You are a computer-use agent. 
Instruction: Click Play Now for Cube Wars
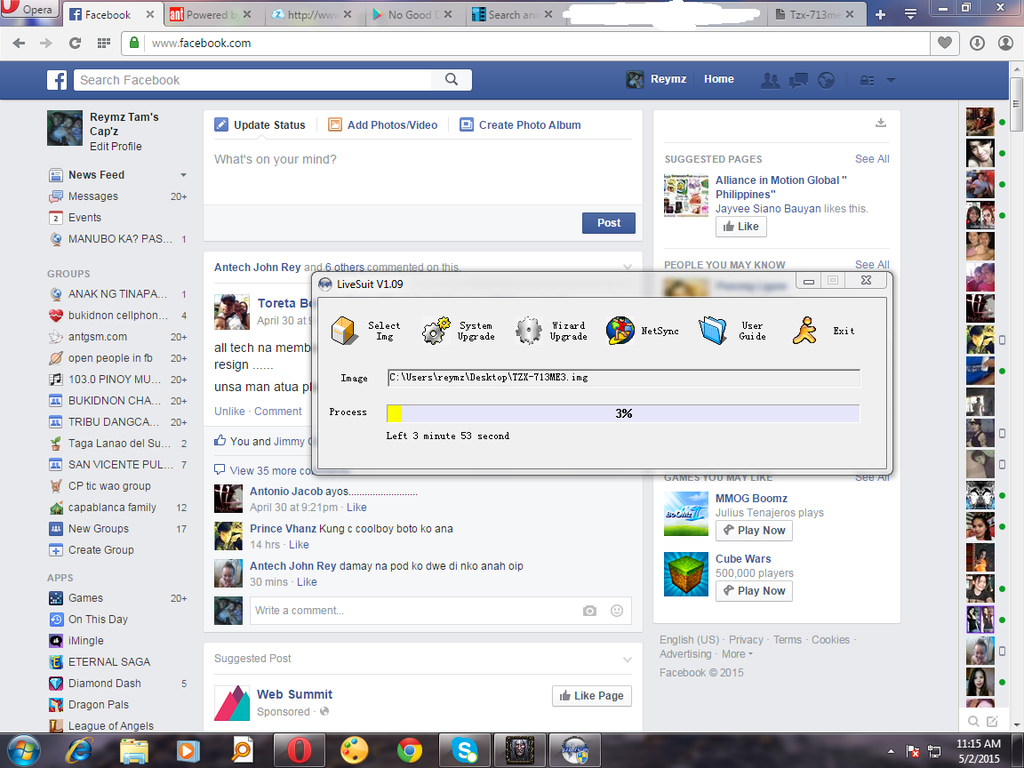click(754, 591)
